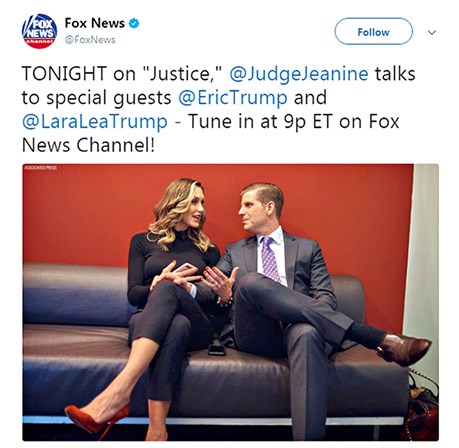The height and width of the screenshot is (448, 459).
Task: Open the @EricTrump mention
Action: tap(233, 98)
